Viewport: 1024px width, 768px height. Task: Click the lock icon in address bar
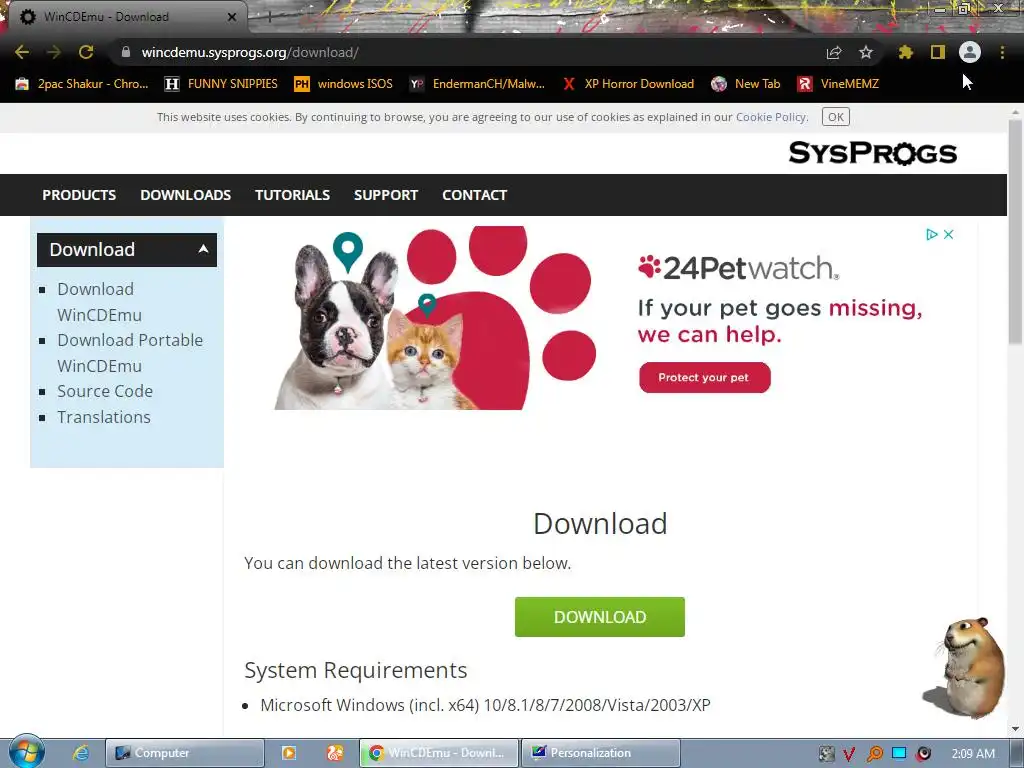[126, 52]
